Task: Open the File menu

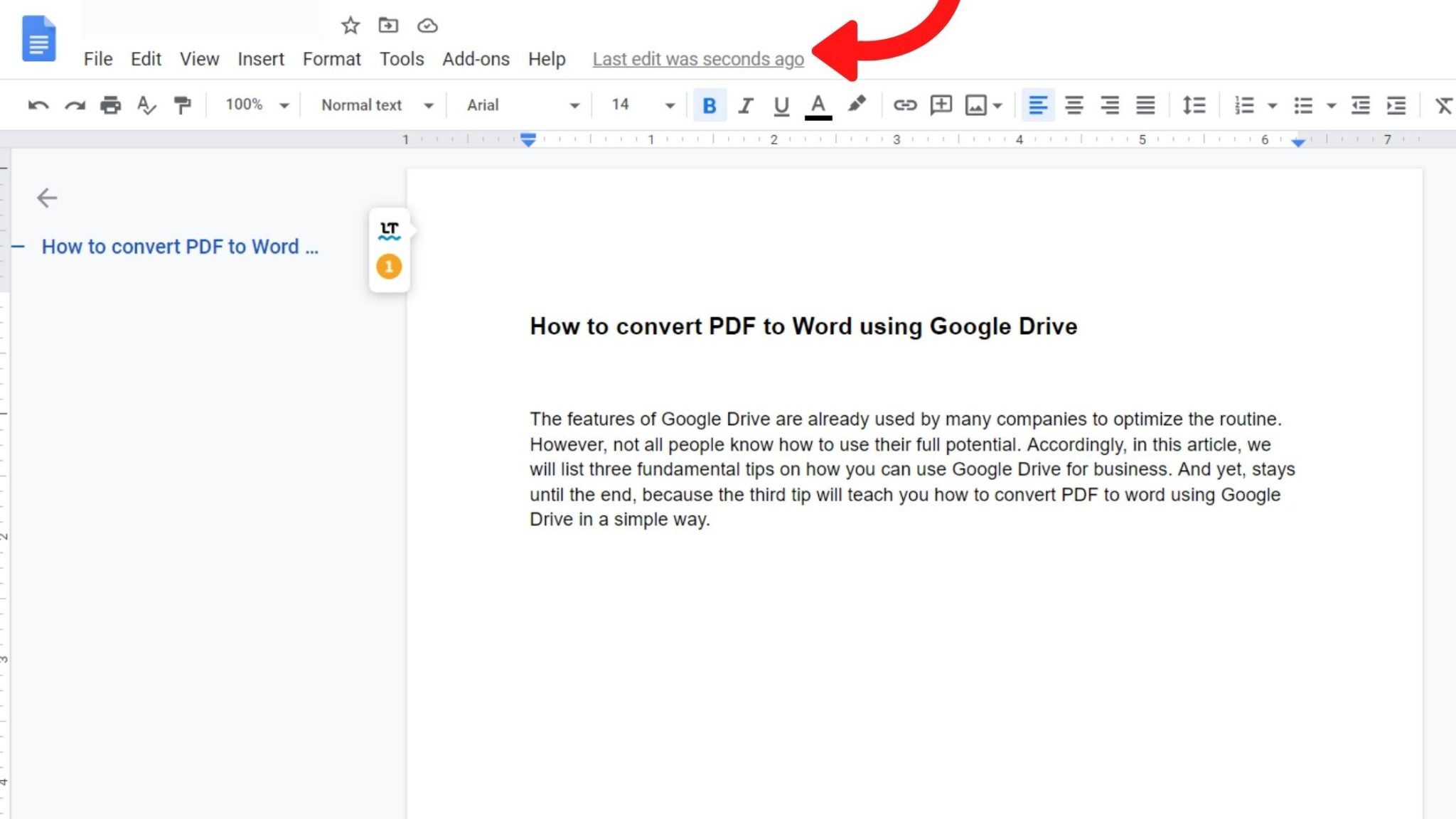Action: (98, 59)
